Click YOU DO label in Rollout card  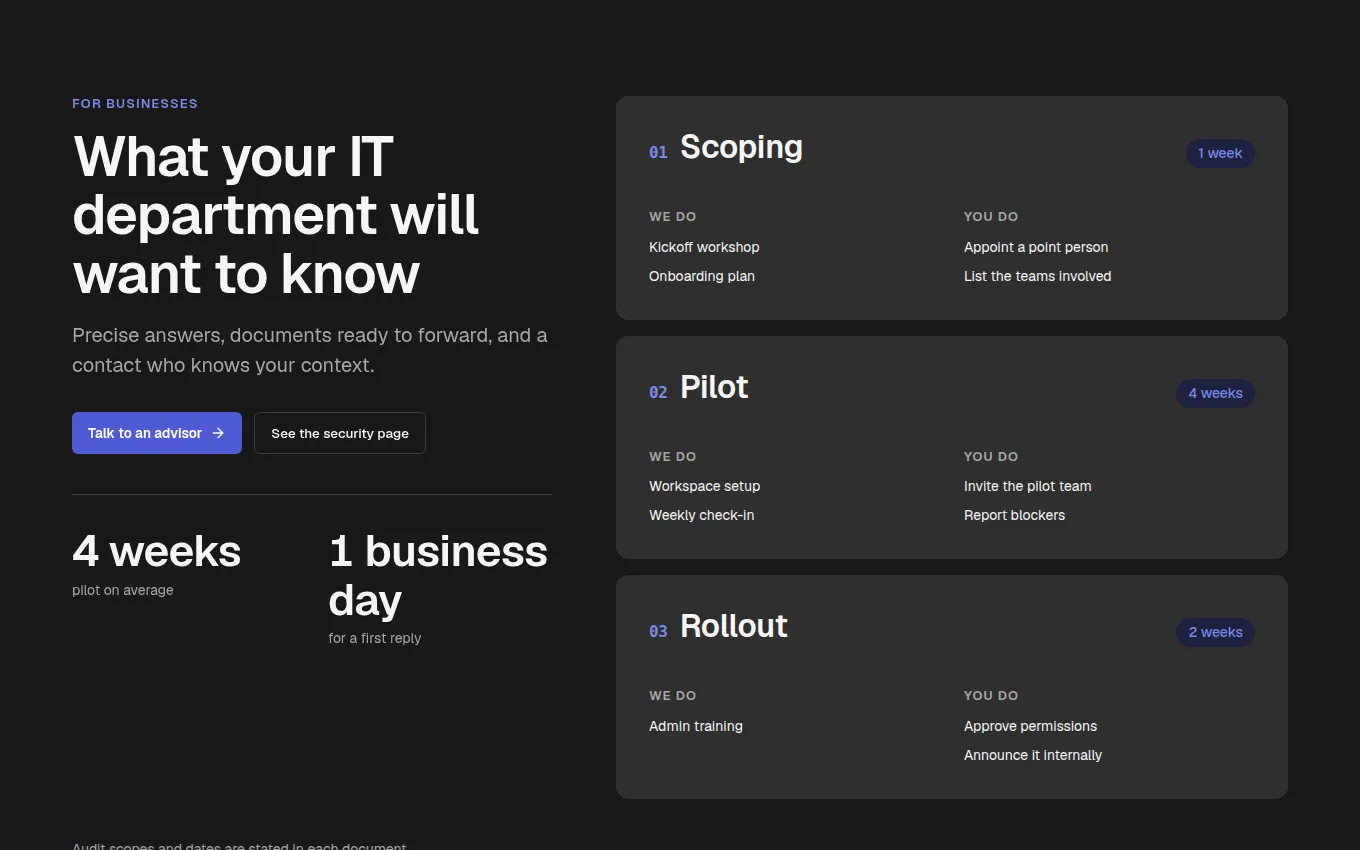click(991, 695)
